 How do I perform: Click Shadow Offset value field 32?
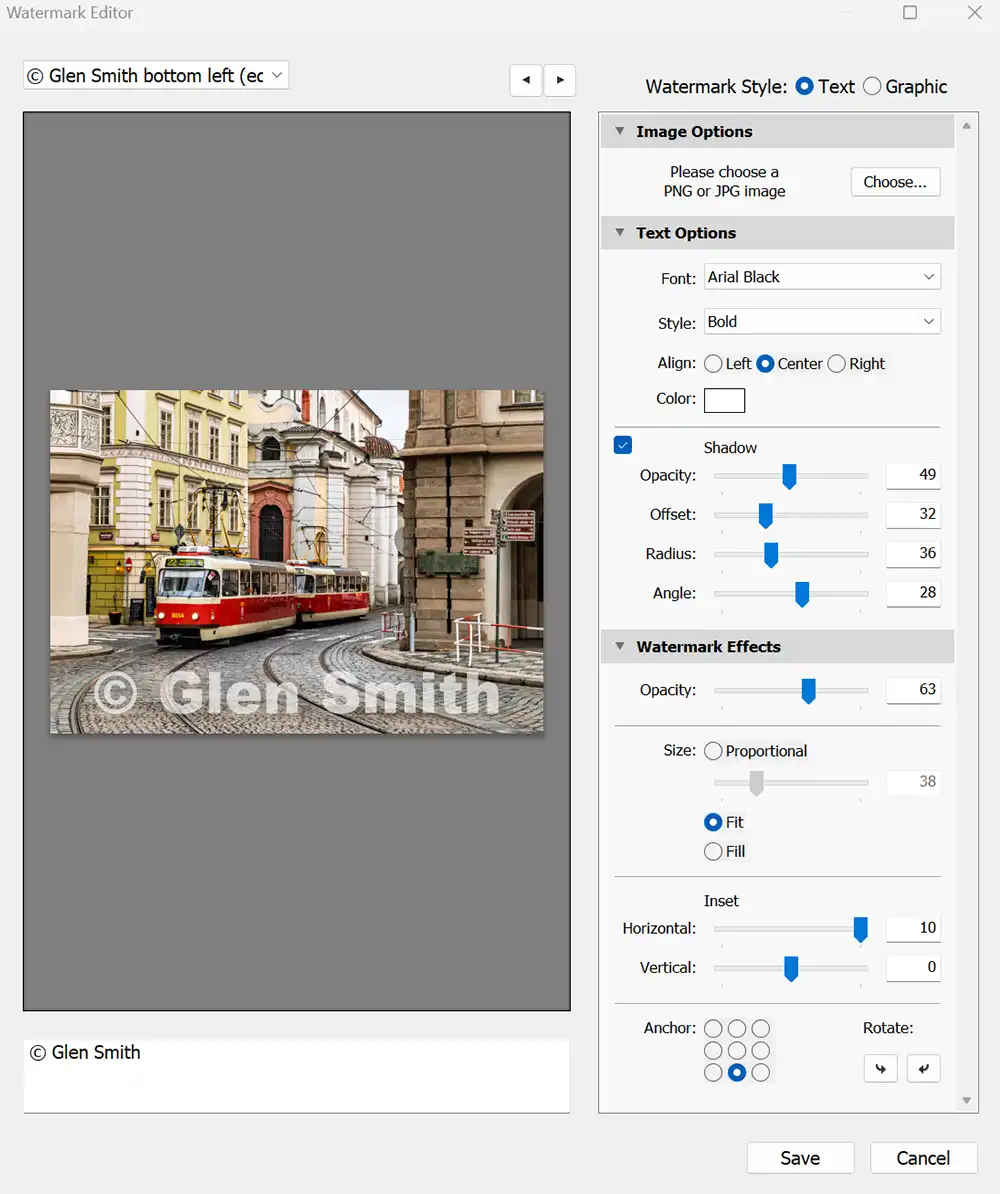coord(913,514)
